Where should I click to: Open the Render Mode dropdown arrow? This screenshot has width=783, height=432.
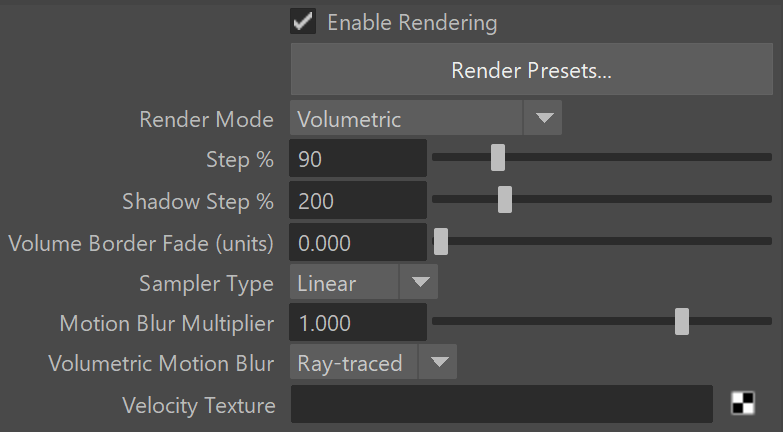click(x=544, y=118)
